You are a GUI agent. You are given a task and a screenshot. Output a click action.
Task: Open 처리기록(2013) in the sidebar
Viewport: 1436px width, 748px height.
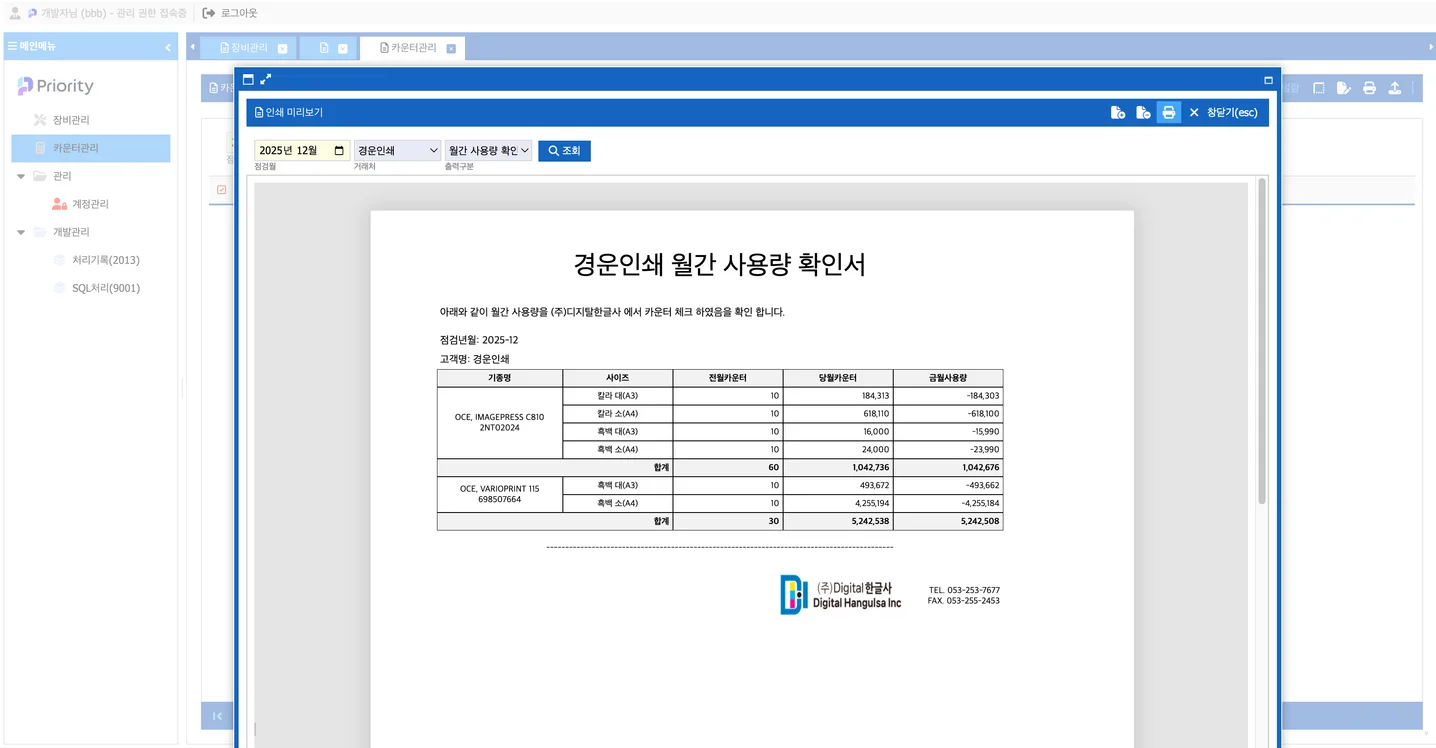(106, 260)
